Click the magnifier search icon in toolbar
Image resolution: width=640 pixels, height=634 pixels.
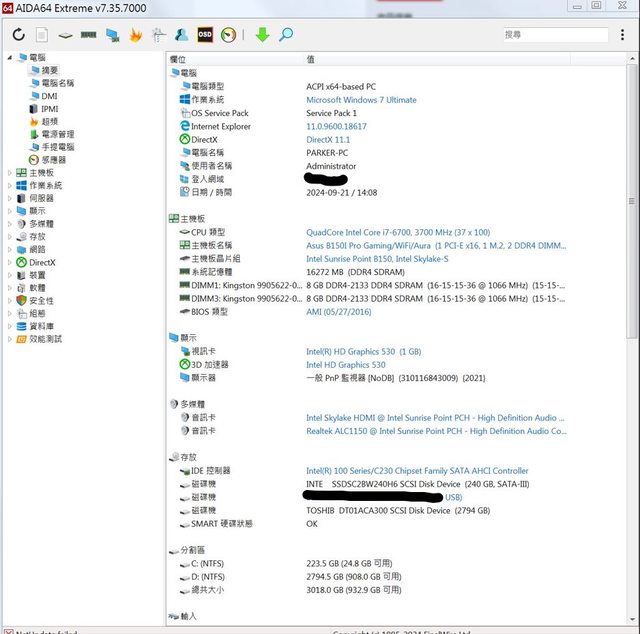tap(286, 35)
